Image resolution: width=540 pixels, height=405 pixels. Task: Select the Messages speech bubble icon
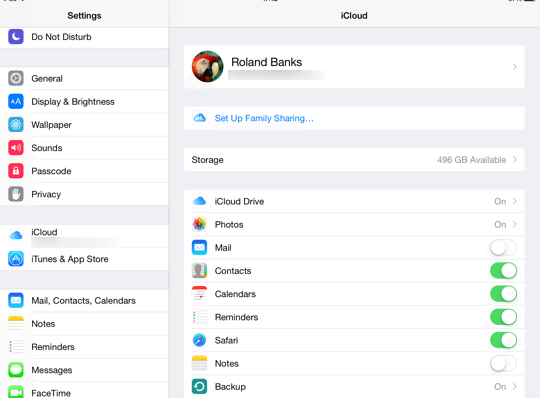[16, 370]
